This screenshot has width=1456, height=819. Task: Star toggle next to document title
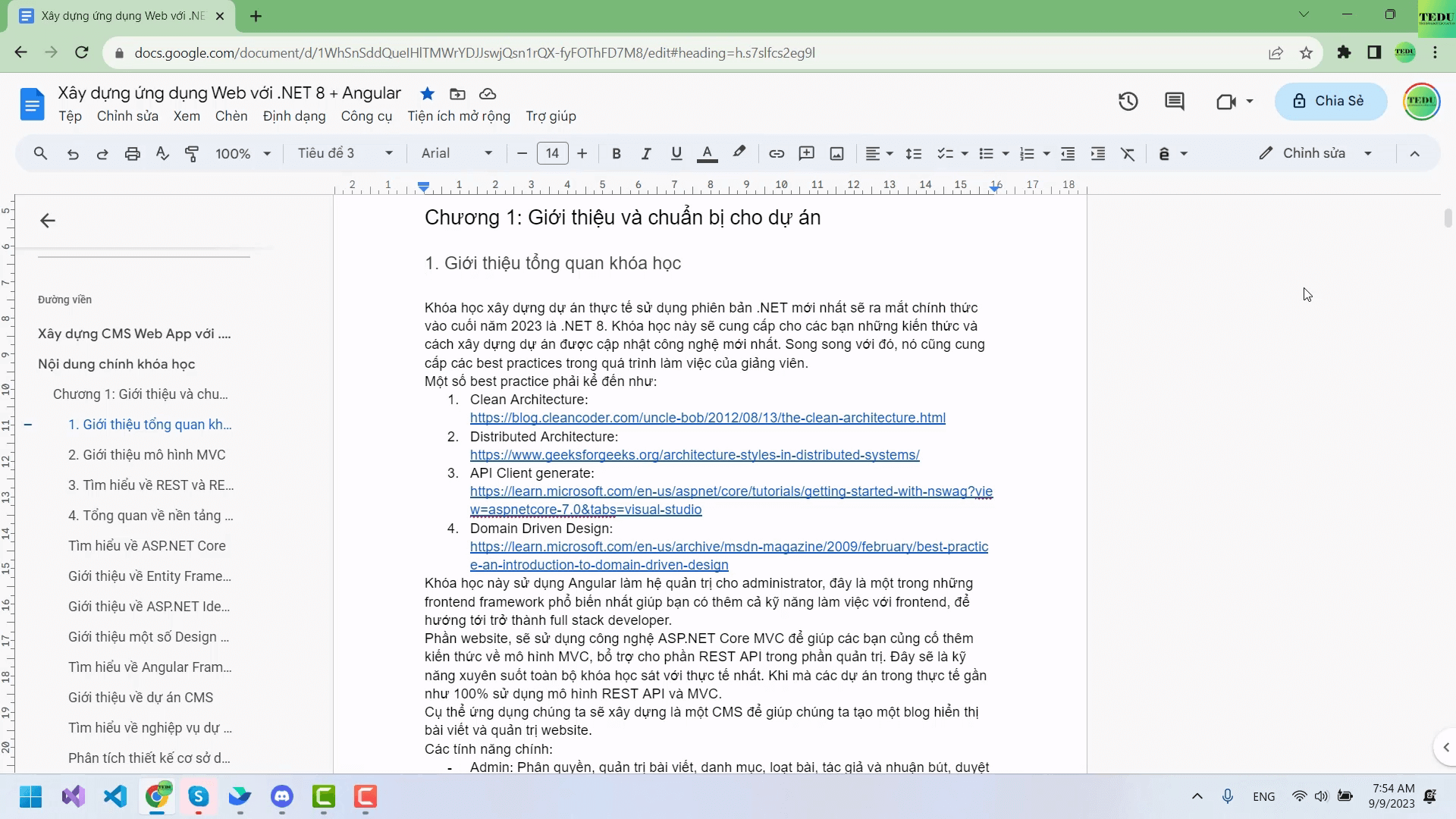click(x=427, y=94)
